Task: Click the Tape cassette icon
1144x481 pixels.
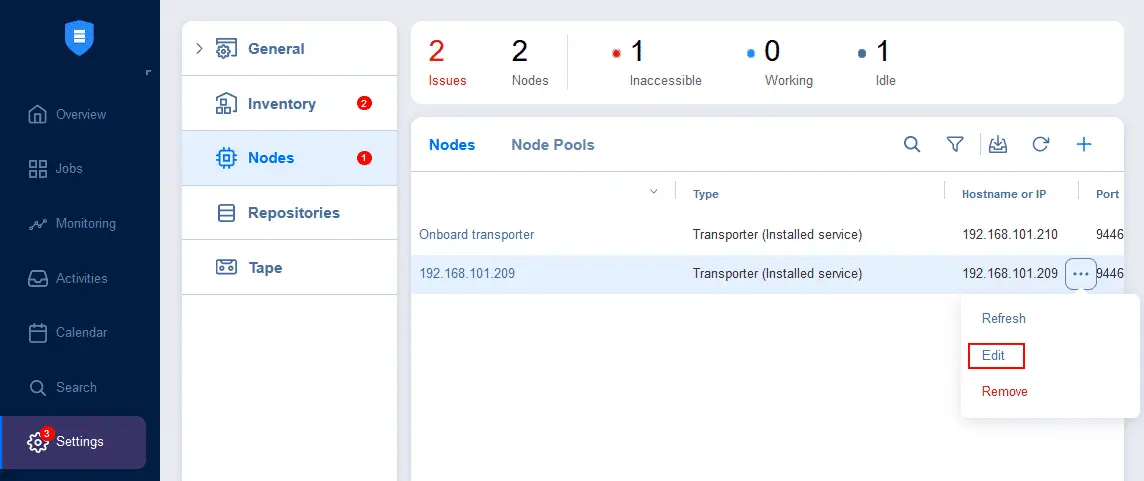Action: tap(226, 267)
